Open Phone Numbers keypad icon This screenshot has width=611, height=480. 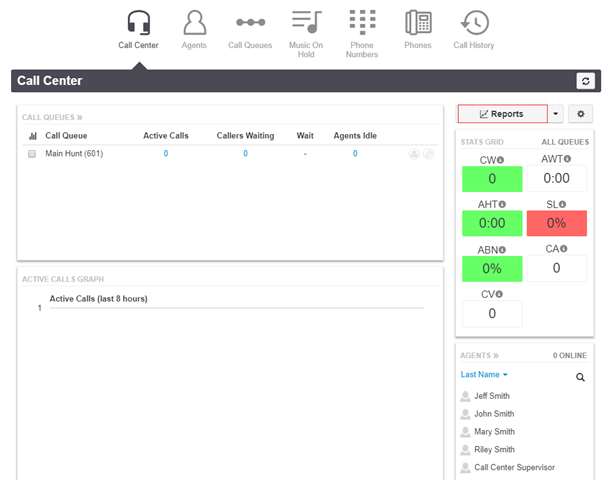pos(362,22)
